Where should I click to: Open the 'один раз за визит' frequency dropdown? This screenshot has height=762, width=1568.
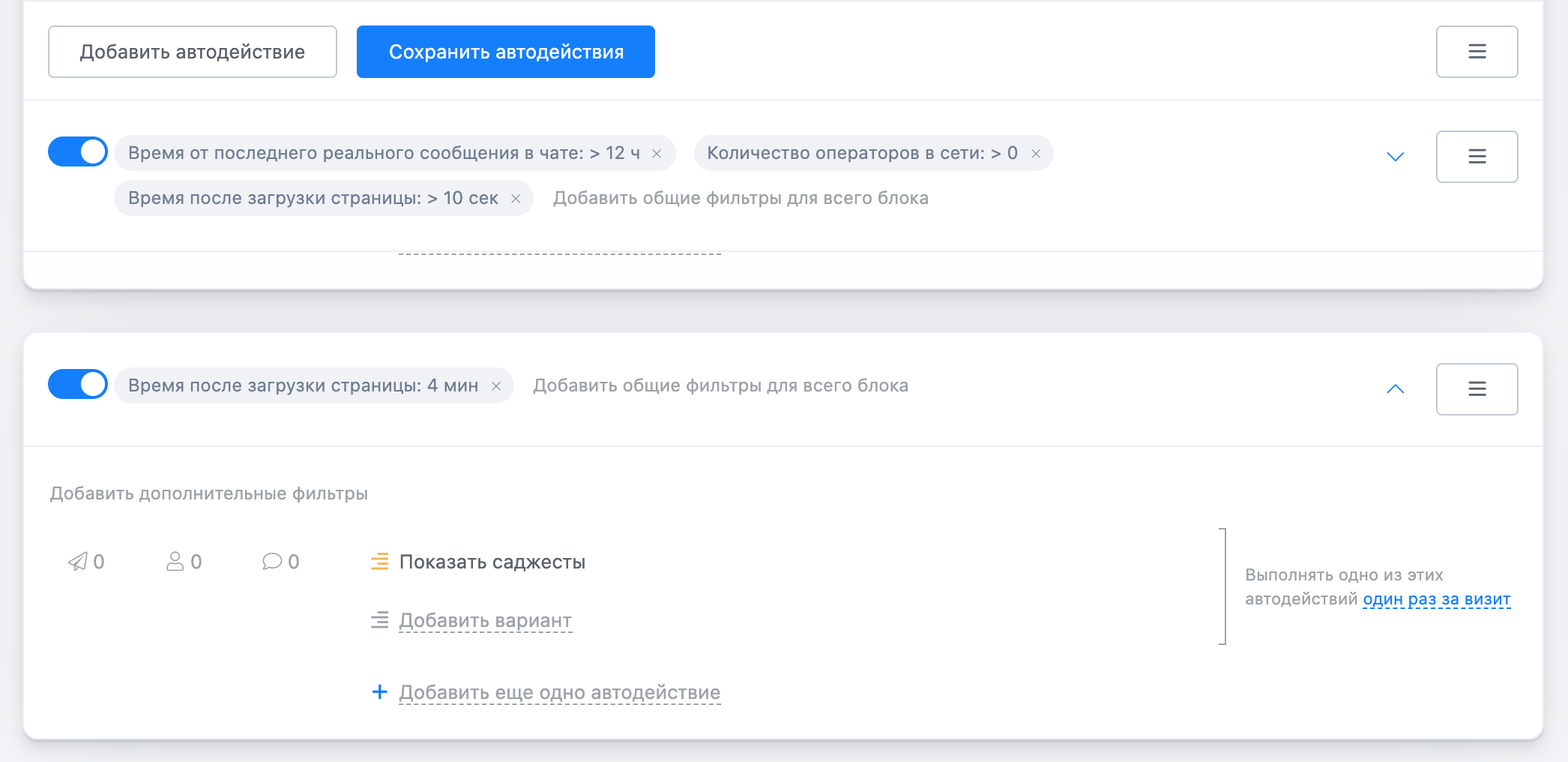pyautogui.click(x=1436, y=599)
